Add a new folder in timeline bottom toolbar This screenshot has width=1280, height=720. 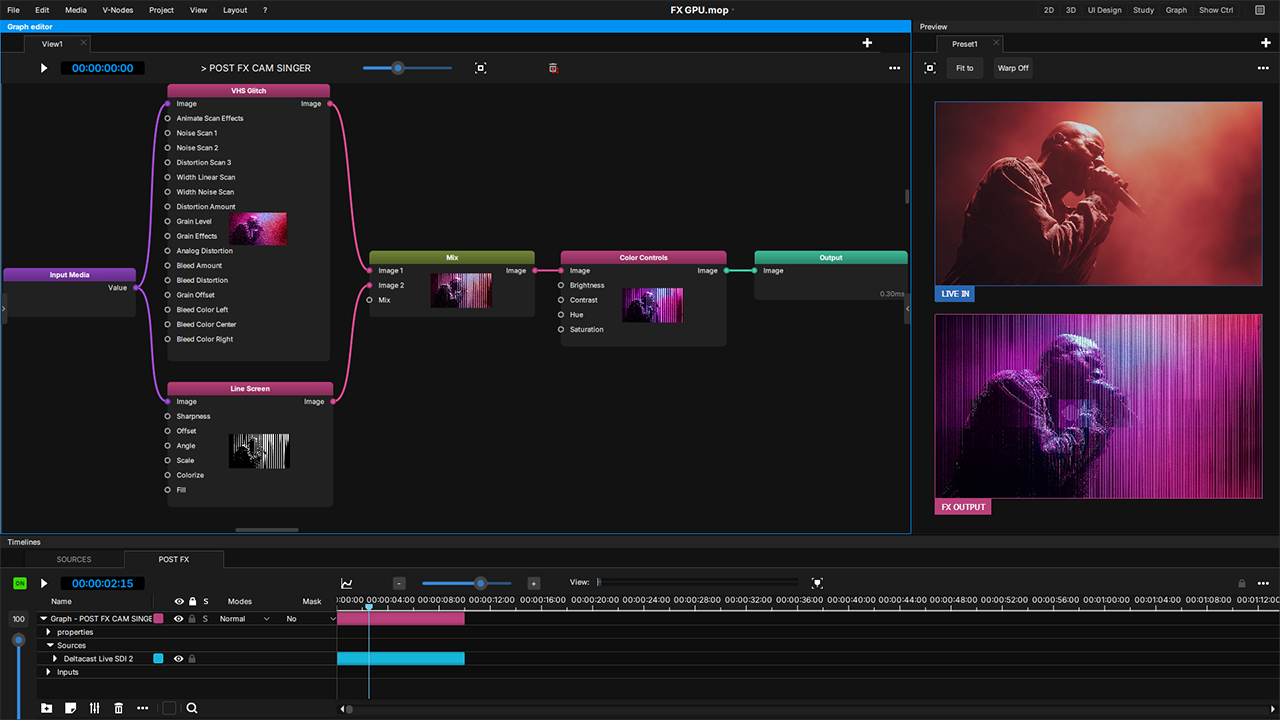pos(46,708)
